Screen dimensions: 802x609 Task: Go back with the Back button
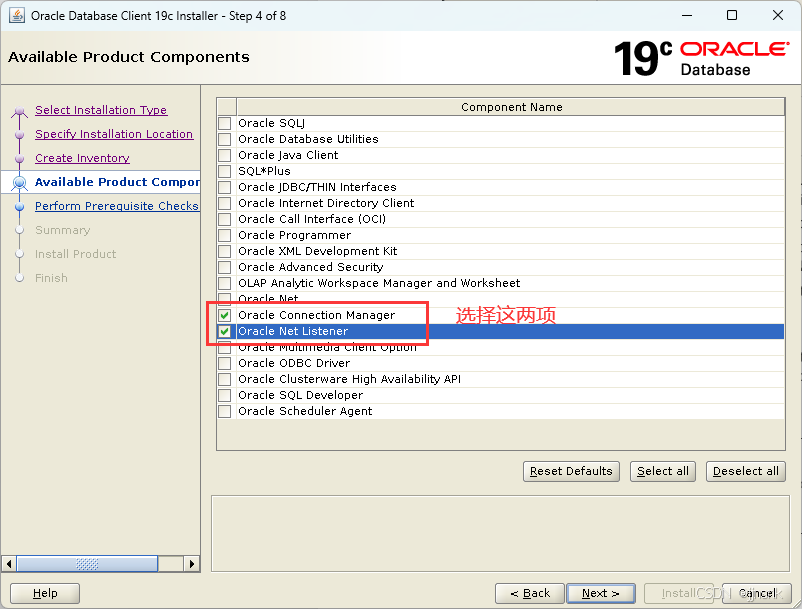pyautogui.click(x=530, y=593)
